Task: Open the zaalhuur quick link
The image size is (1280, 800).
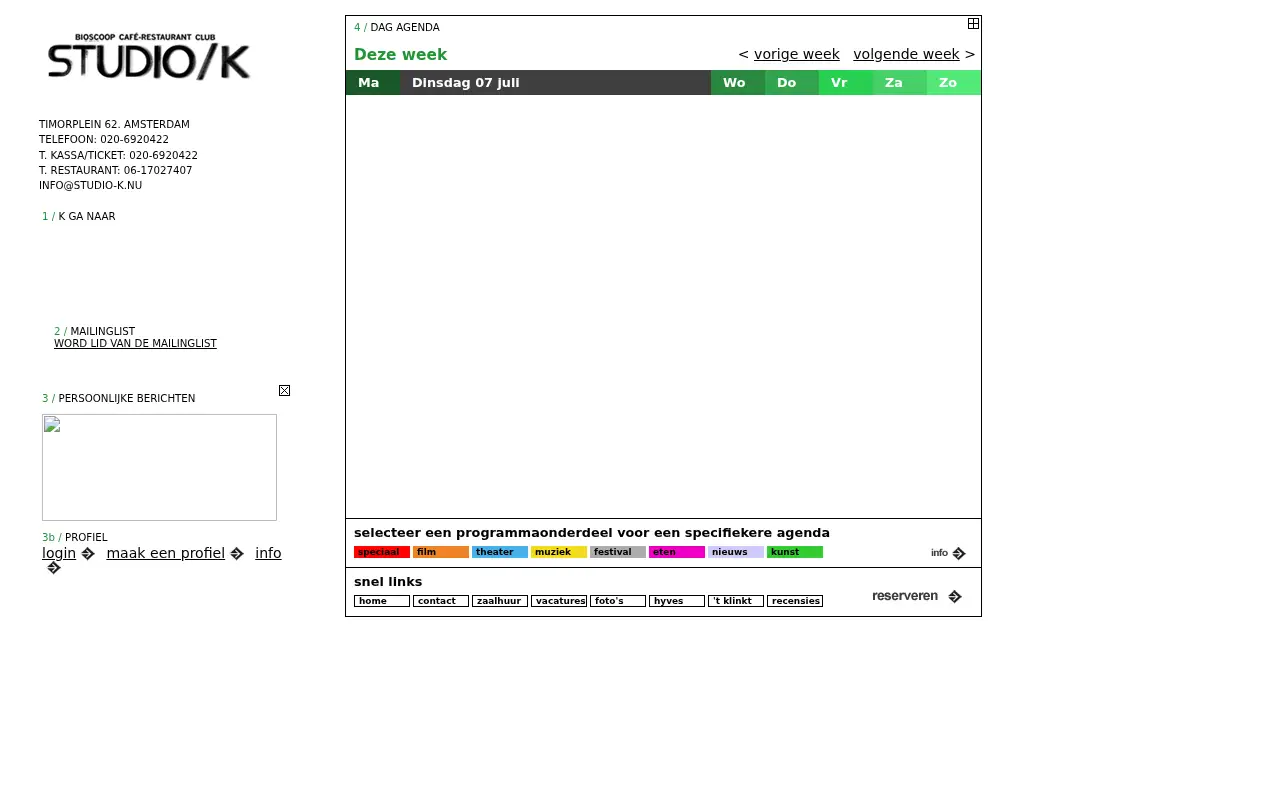Action: 500,601
